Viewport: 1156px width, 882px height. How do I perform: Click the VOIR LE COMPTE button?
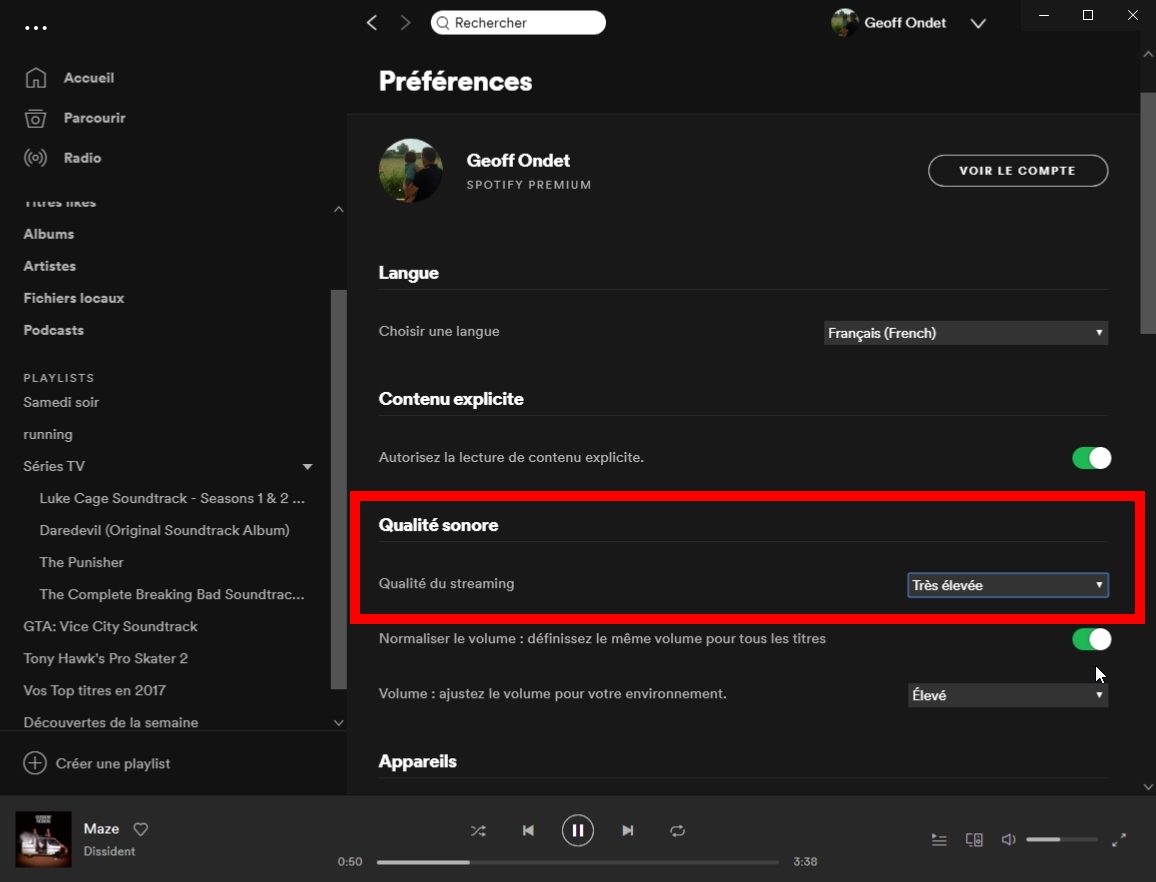[x=1017, y=170]
